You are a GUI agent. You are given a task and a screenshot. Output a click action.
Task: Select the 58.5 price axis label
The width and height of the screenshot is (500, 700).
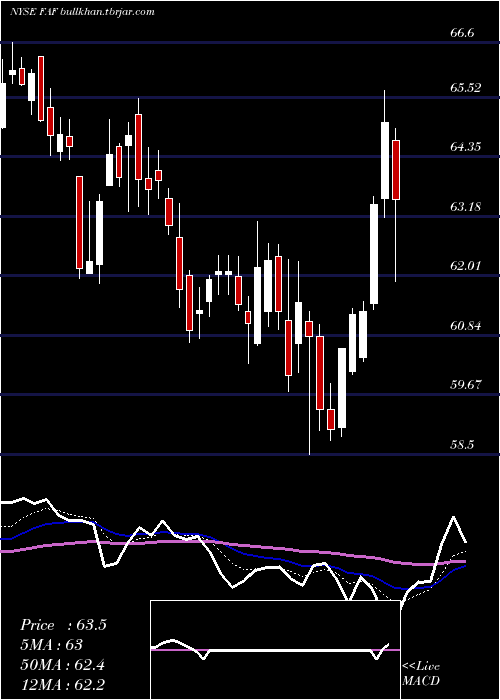pyautogui.click(x=462, y=445)
